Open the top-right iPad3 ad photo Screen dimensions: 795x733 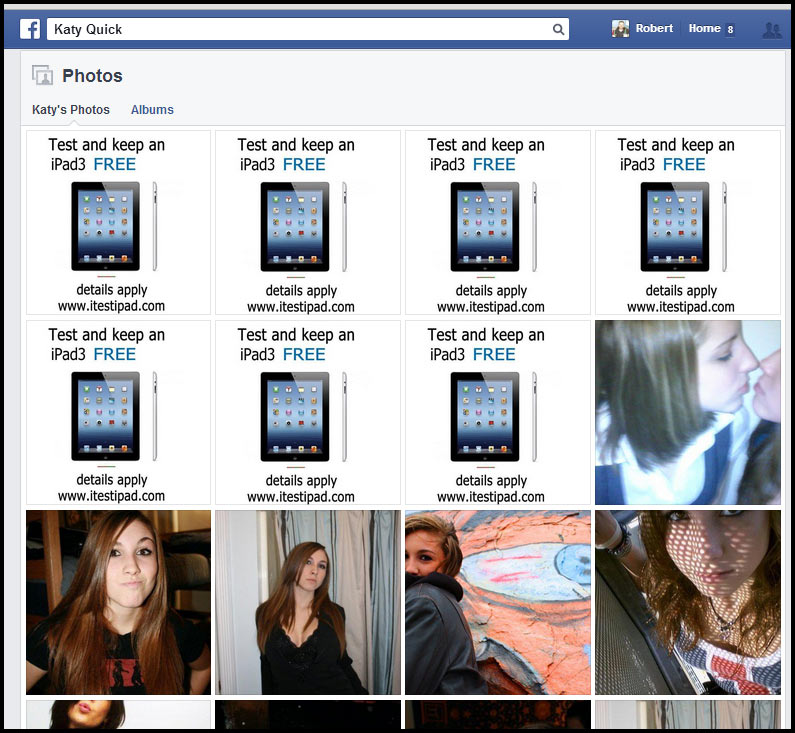tap(688, 223)
